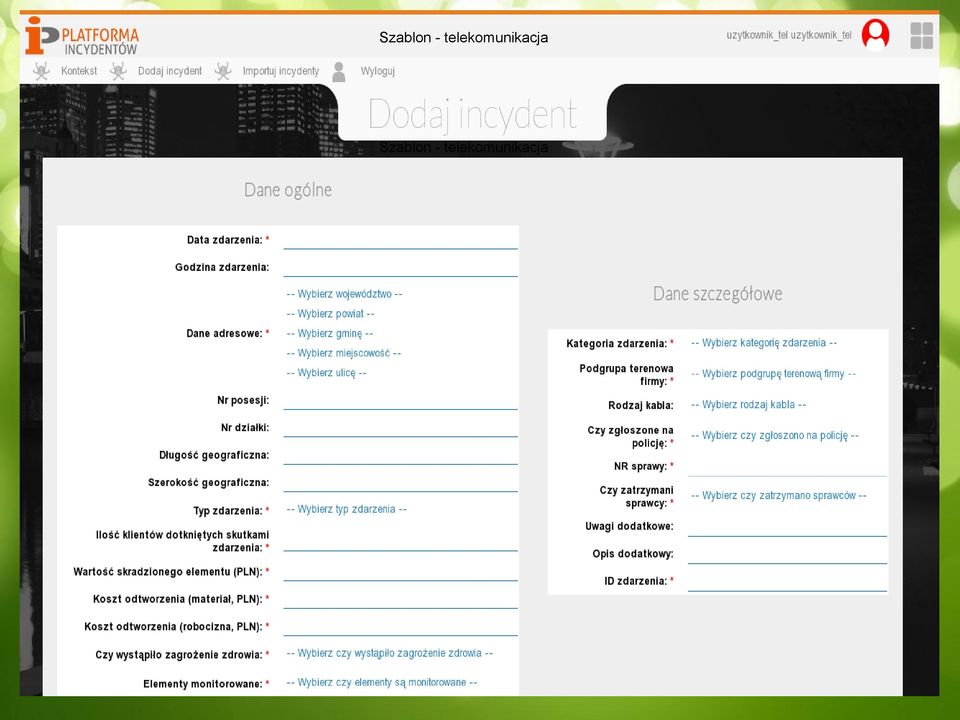Screen dimensions: 960x720
Task: Click the Platforma Incydentów logo
Action: point(82,36)
